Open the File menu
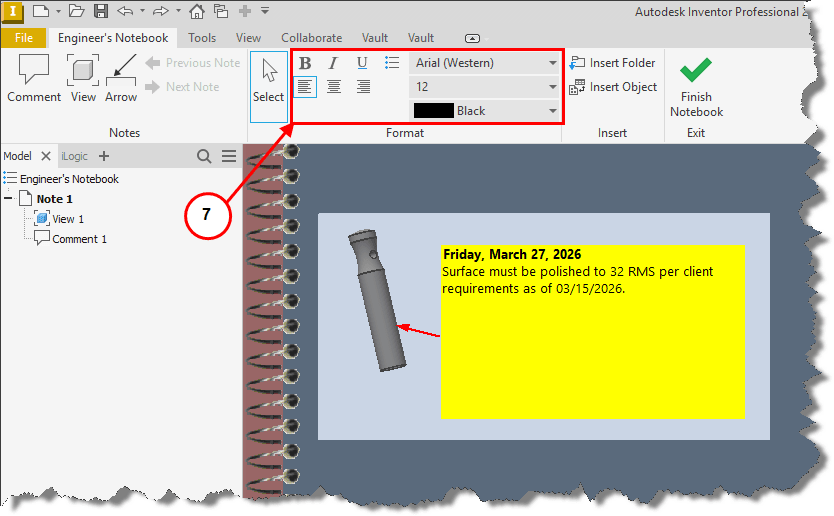834x516 pixels. [23, 38]
